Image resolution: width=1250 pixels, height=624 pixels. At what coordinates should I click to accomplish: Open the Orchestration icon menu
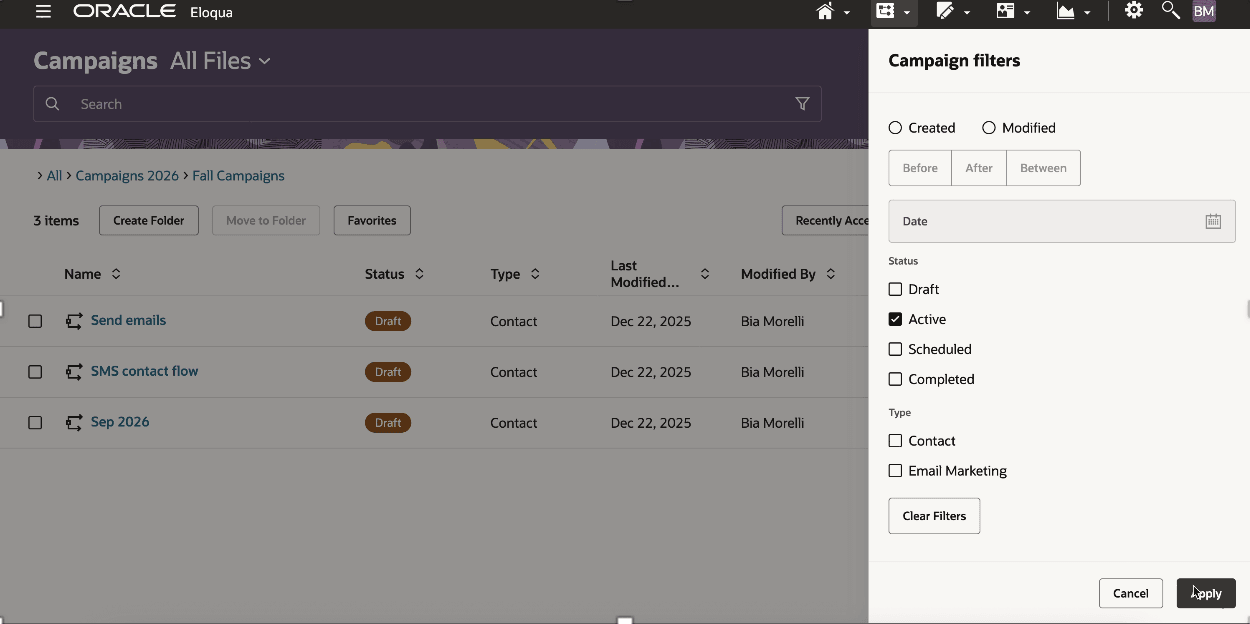pos(892,12)
